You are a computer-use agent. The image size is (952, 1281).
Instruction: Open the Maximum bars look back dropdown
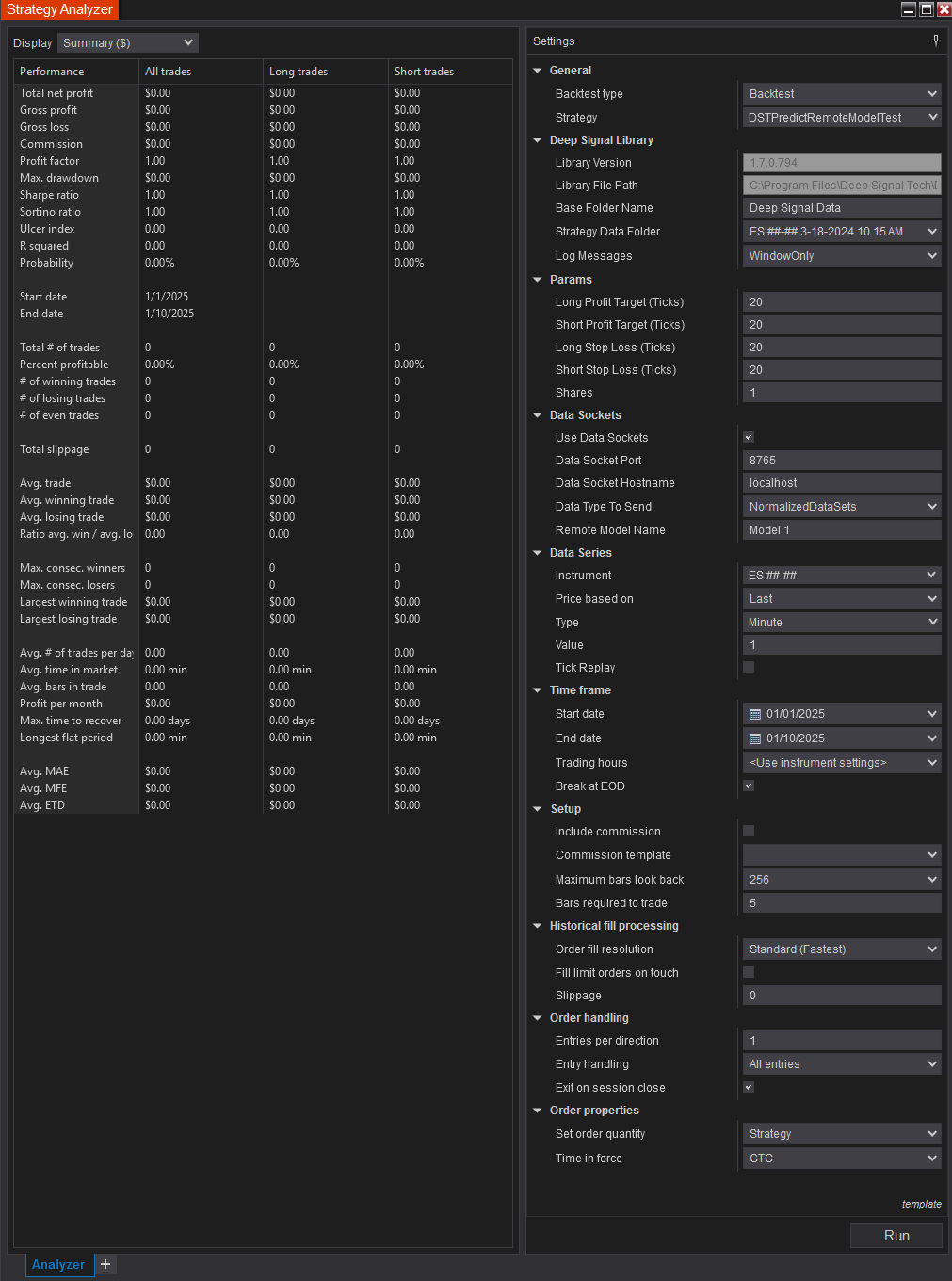pos(842,880)
